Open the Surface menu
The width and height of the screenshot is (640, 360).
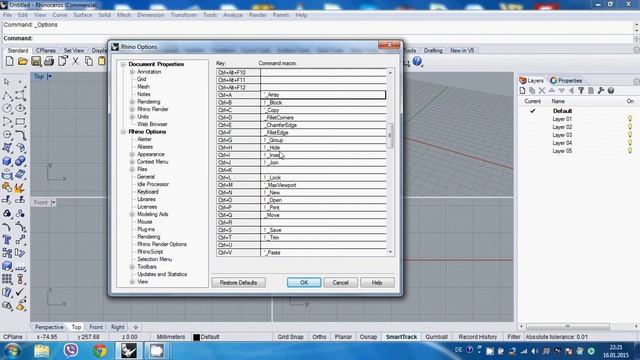pyautogui.click(x=82, y=15)
